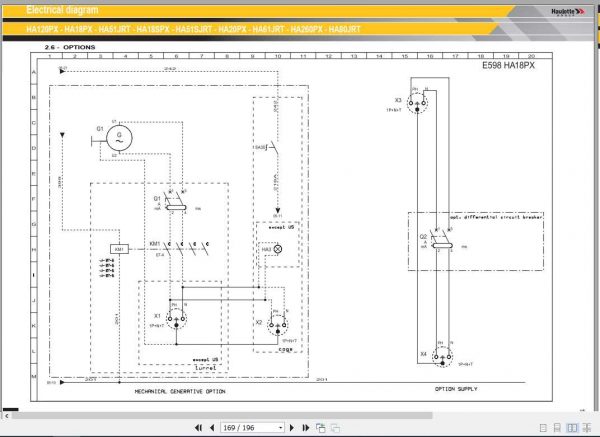Click the X2 socket symbol in cage
This screenshot has height=437, width=600.
click(x=278, y=326)
